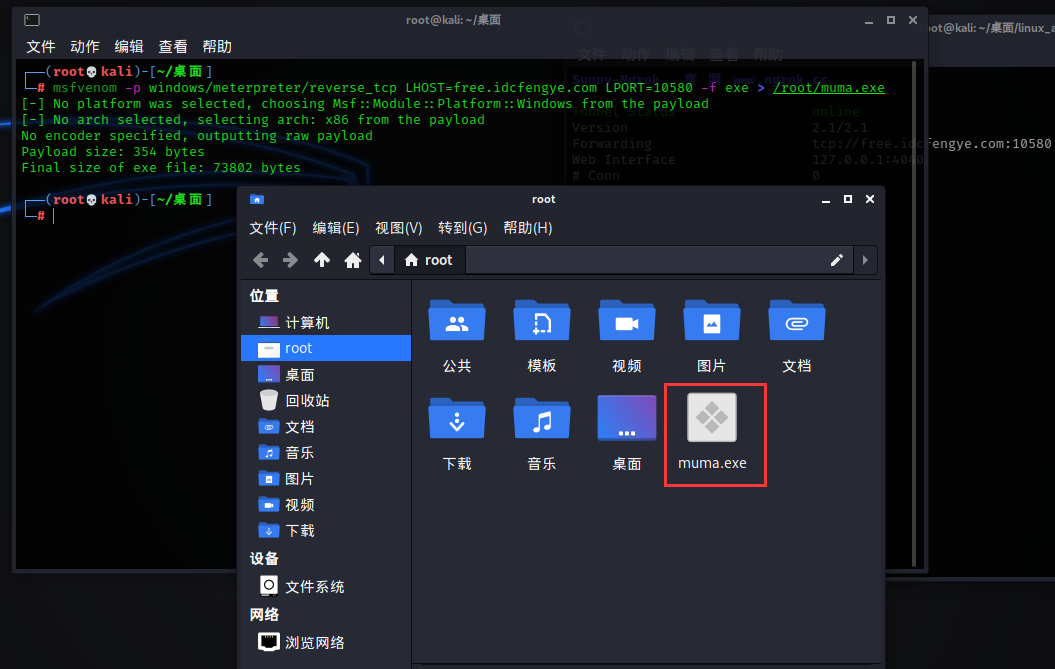Viewport: 1055px width, 669px height.
Task: Select the 桌面 folder icon in file pane
Action: click(626, 418)
